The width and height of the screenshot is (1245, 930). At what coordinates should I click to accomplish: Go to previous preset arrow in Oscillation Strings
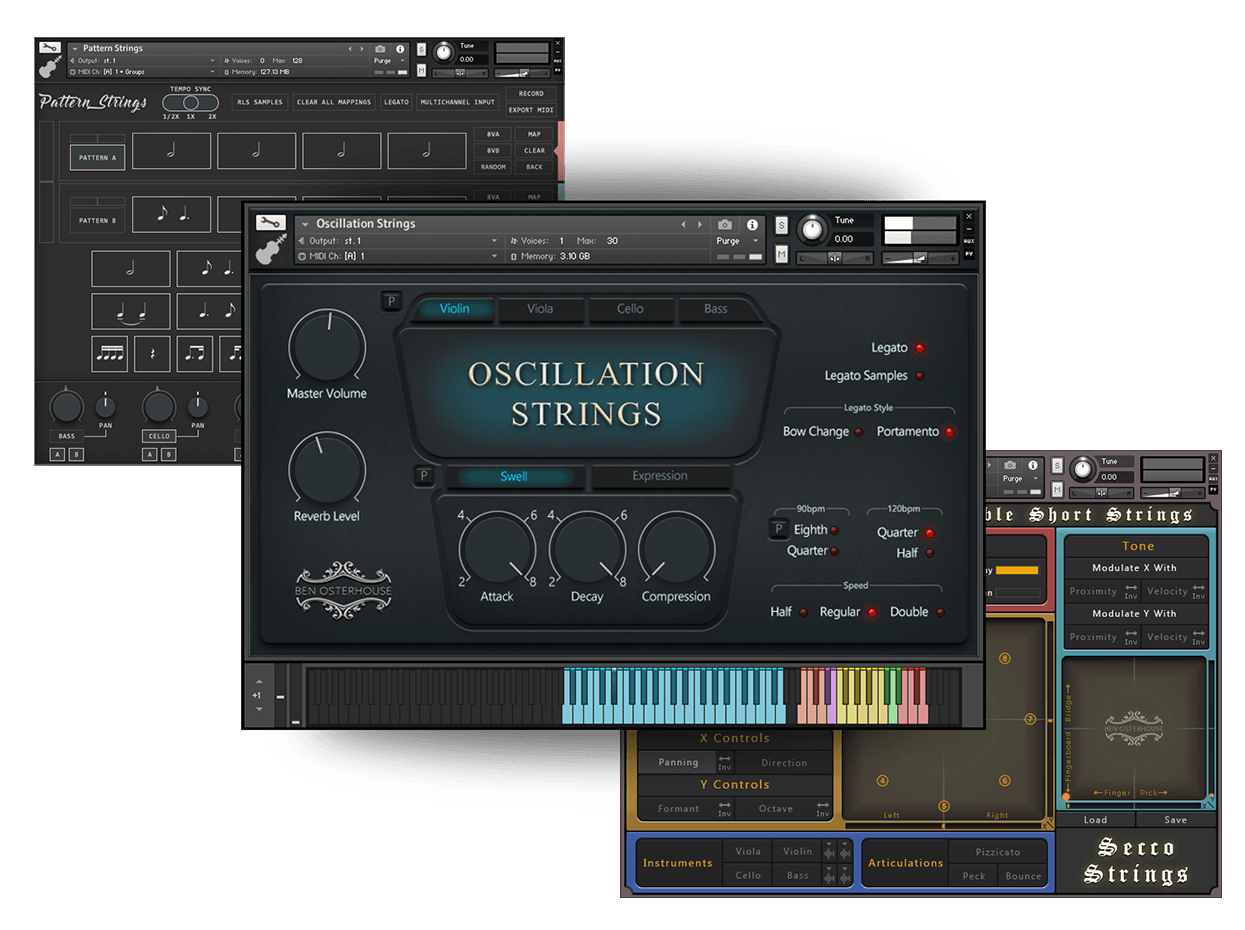point(683,224)
